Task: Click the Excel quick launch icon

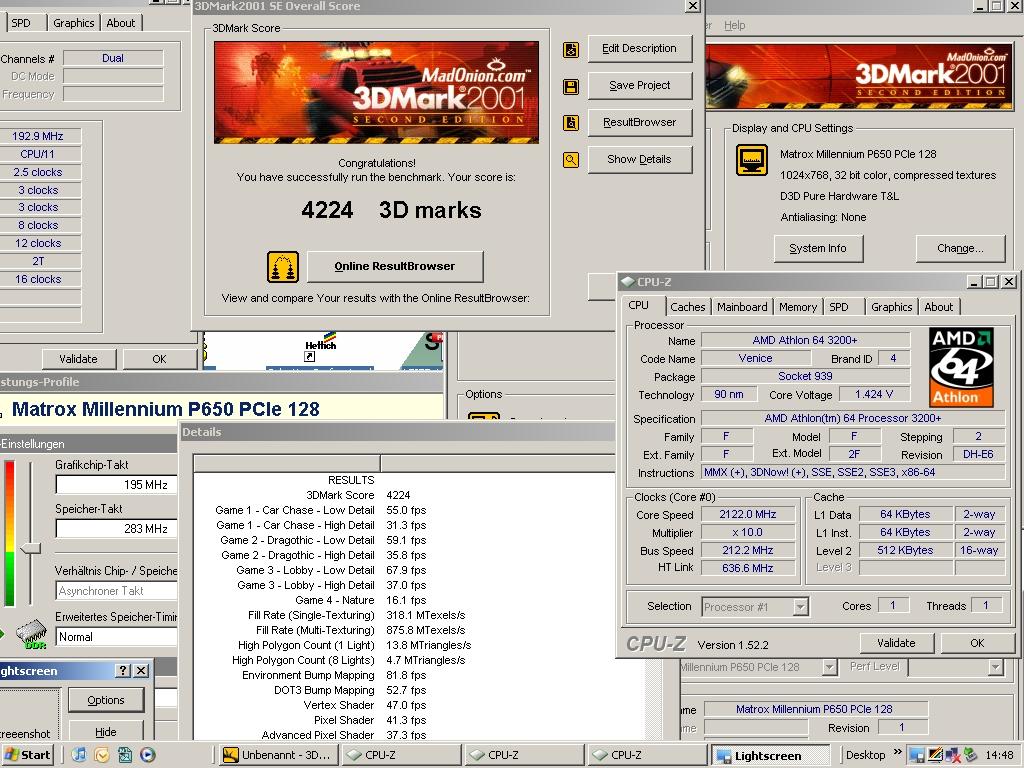Action: pos(125,755)
